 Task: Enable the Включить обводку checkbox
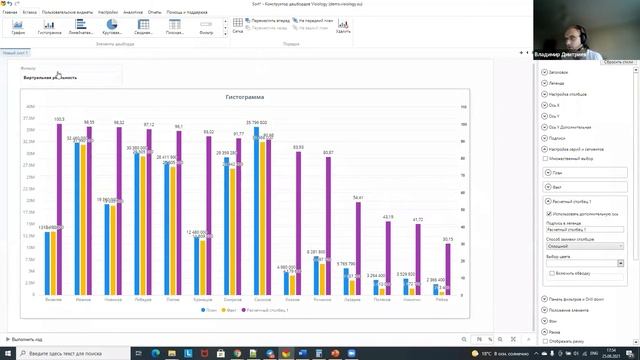point(552,273)
